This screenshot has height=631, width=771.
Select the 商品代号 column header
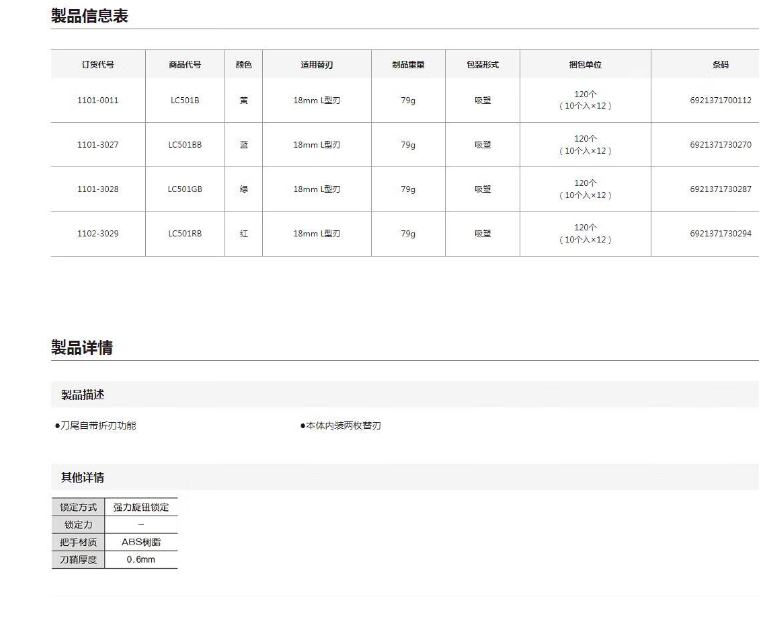click(x=185, y=64)
